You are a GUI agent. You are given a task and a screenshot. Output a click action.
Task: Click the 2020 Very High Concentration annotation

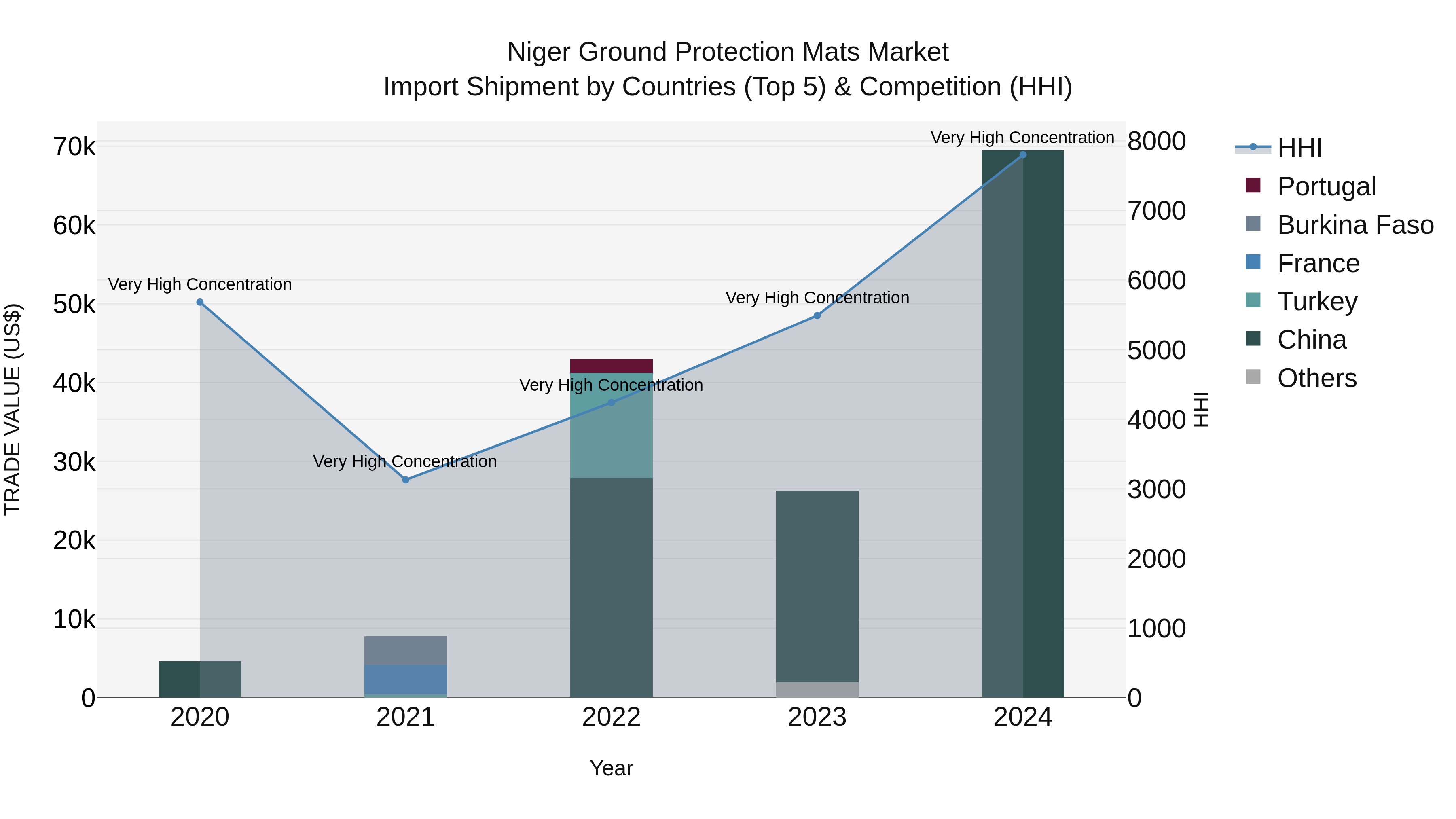200,284
